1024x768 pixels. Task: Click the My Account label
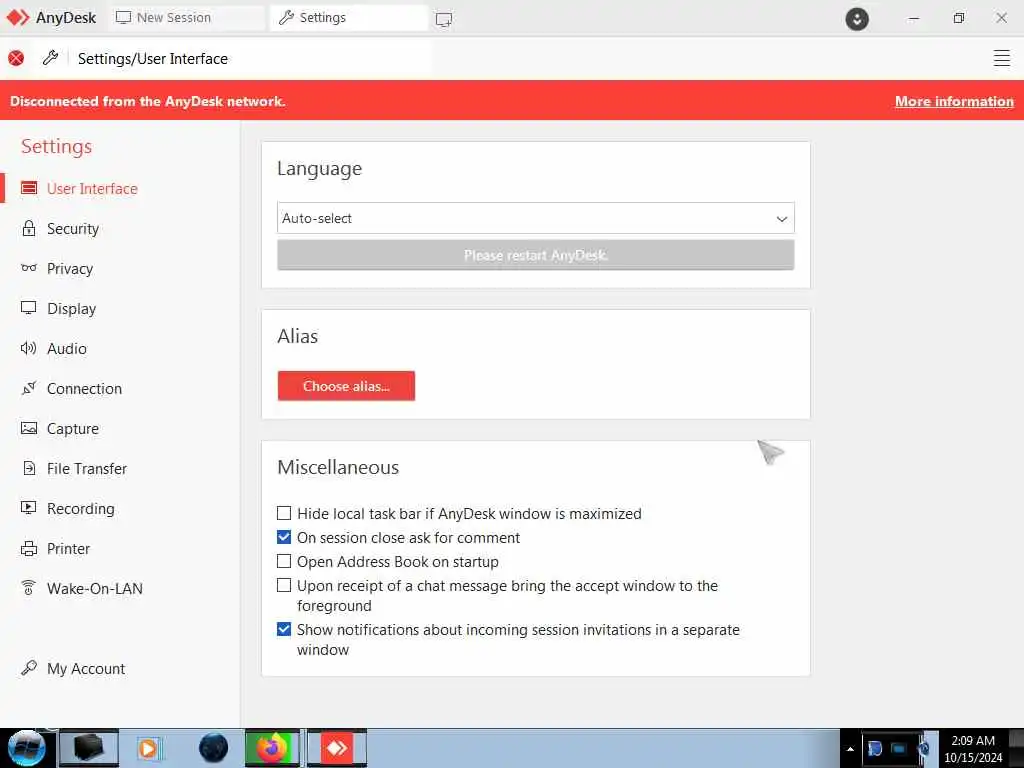click(x=86, y=669)
